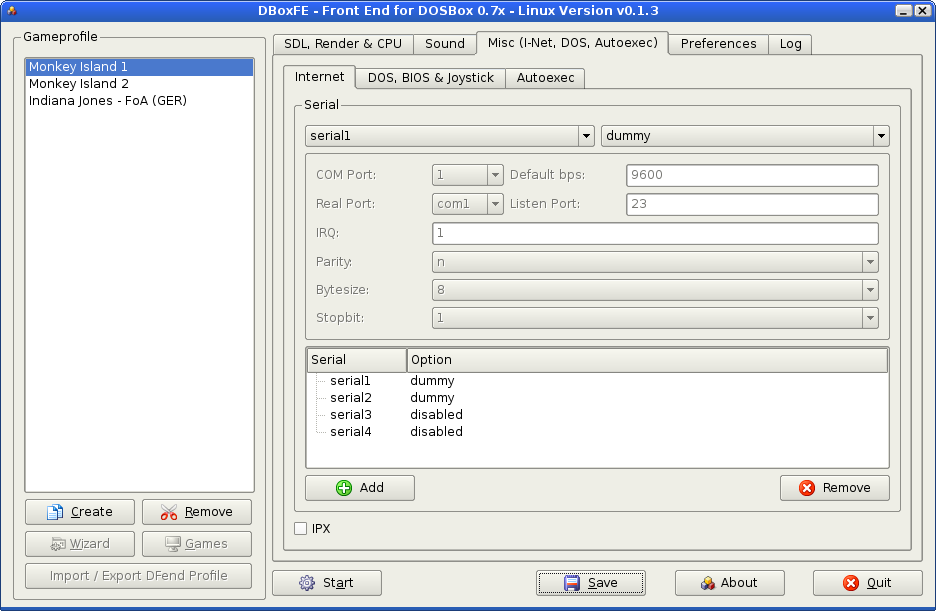Click the About icon

[x=708, y=583]
